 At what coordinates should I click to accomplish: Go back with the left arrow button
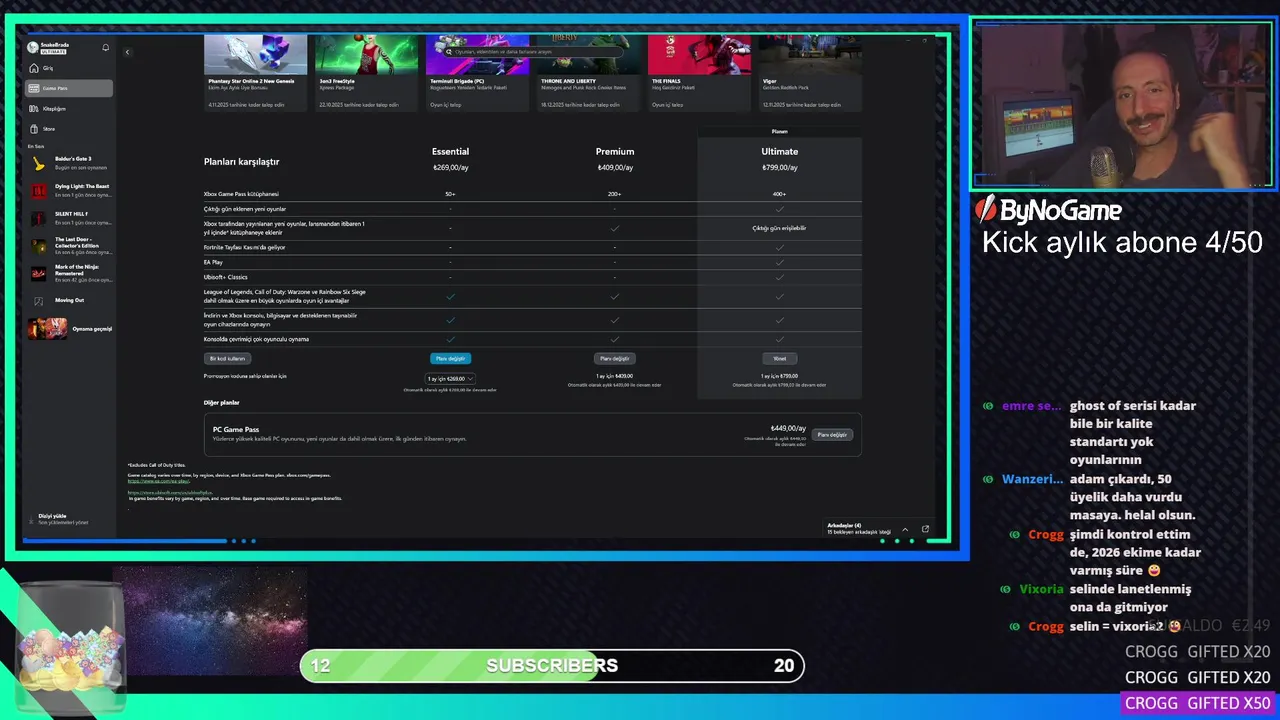point(127,52)
